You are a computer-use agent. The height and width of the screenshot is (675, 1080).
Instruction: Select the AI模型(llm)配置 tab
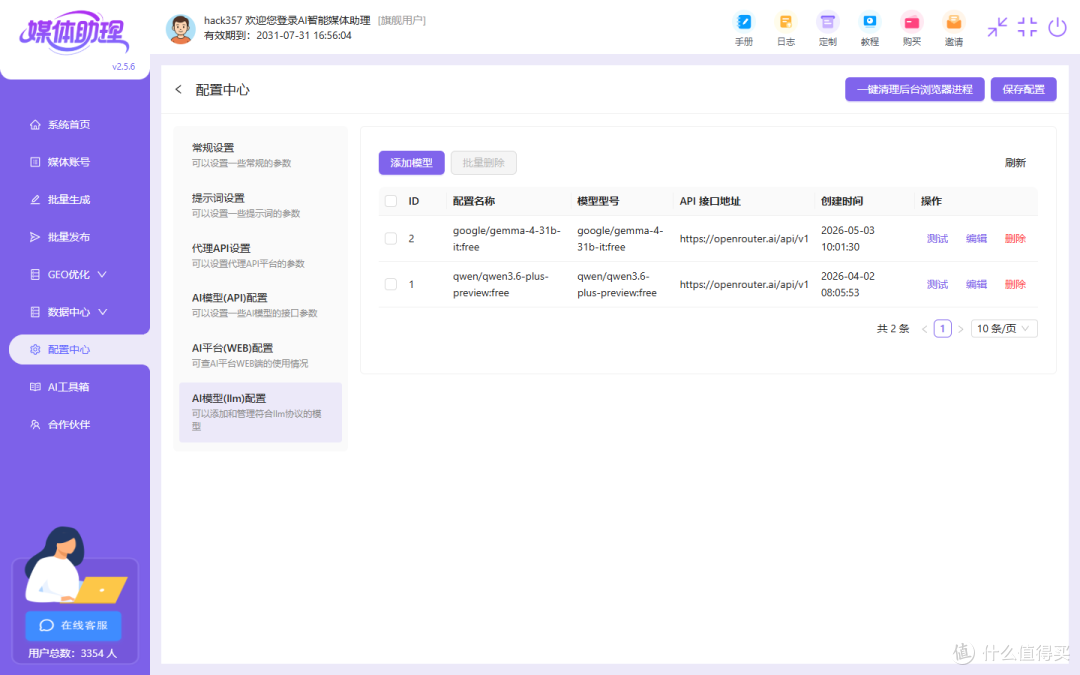click(x=260, y=412)
